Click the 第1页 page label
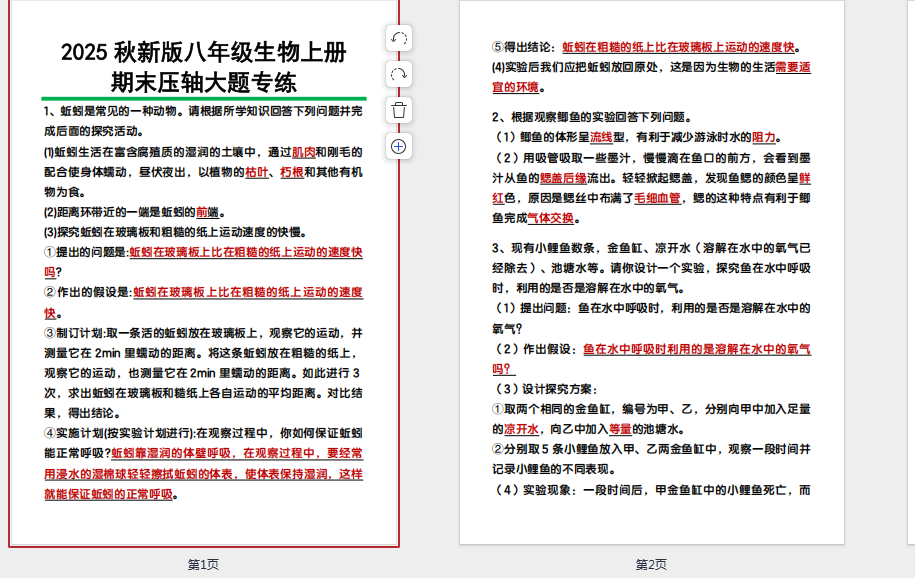 [x=204, y=565]
